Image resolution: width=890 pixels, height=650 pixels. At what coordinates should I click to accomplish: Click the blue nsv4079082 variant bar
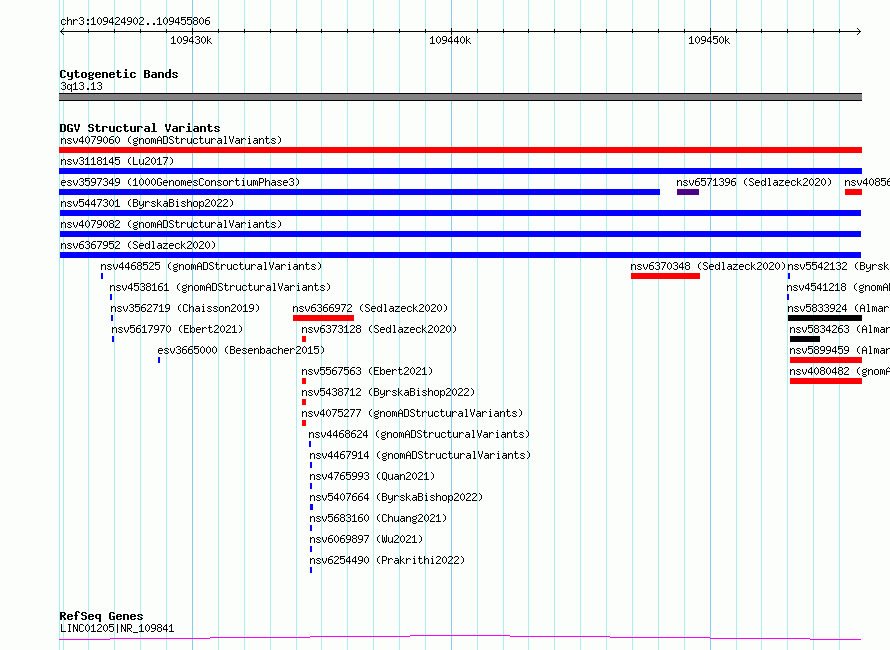(460, 234)
